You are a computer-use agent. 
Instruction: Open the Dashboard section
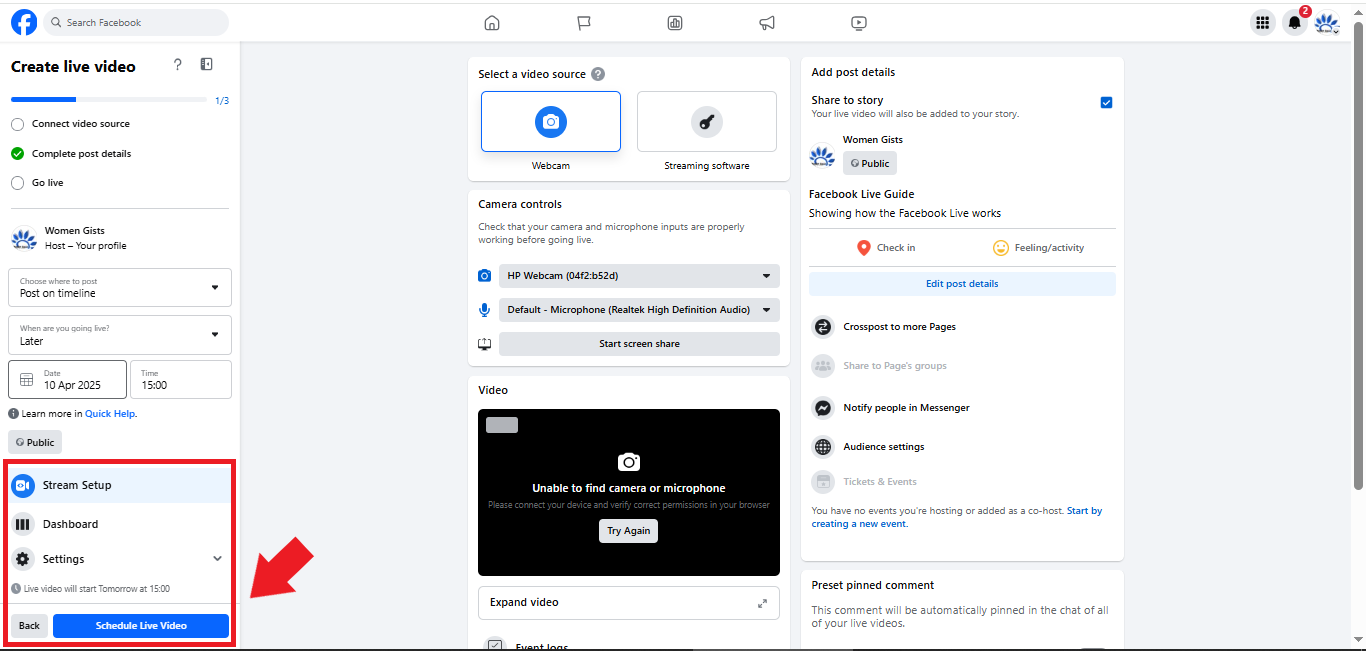pos(120,524)
